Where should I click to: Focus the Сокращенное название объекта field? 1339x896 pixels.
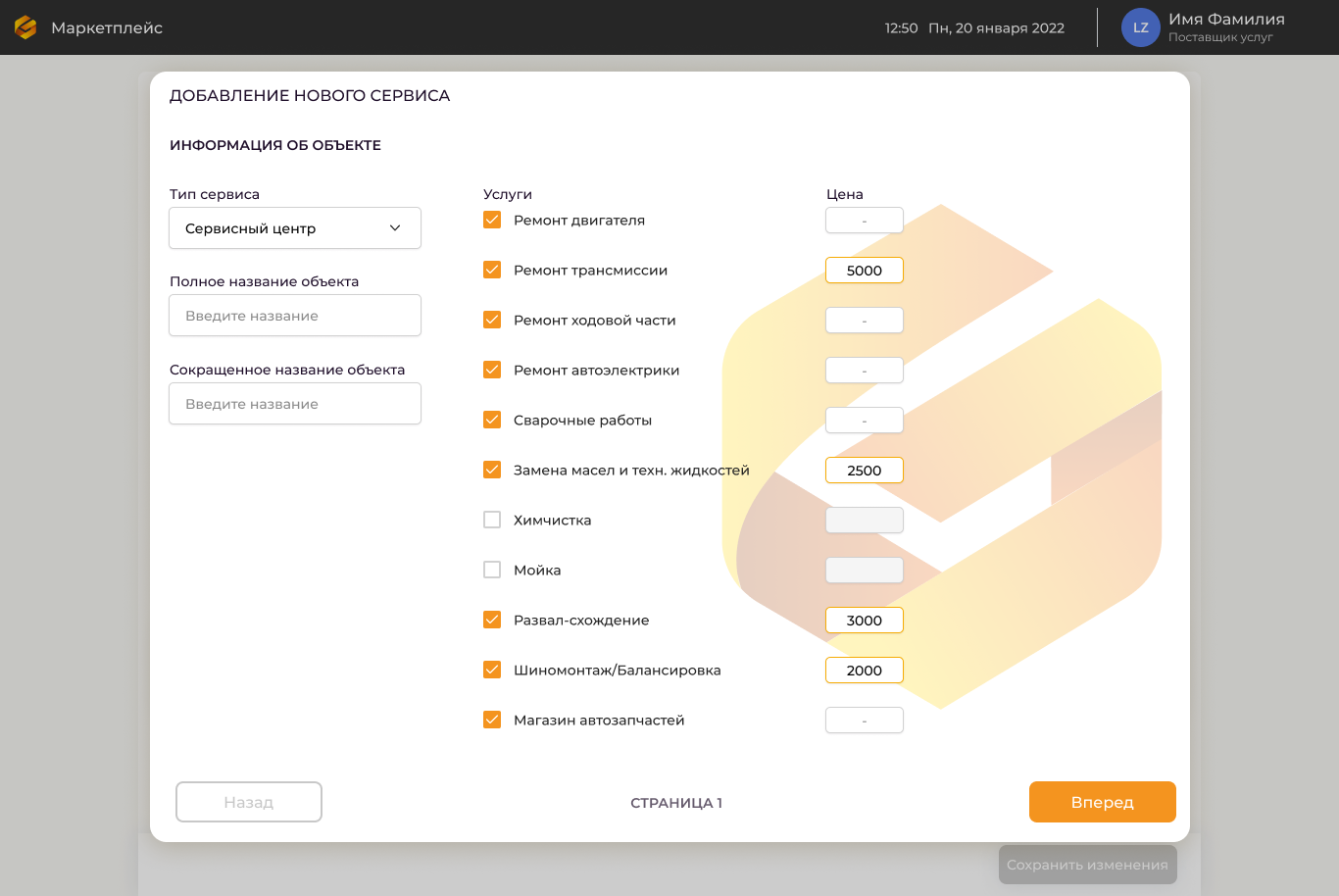tap(294, 404)
